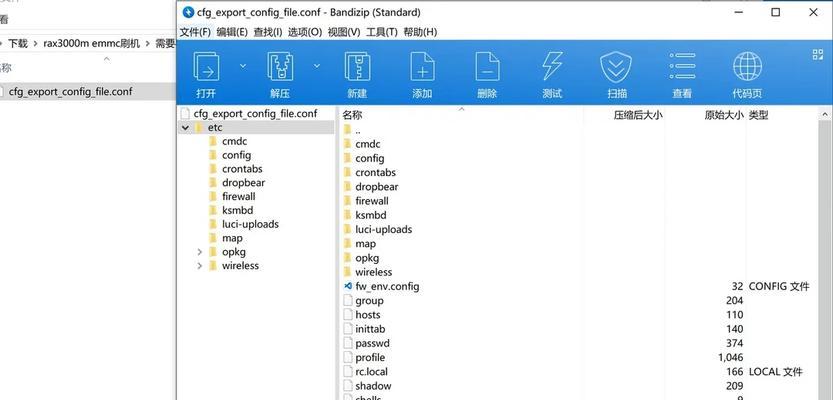Select dropbear folder in left tree

[243, 183]
